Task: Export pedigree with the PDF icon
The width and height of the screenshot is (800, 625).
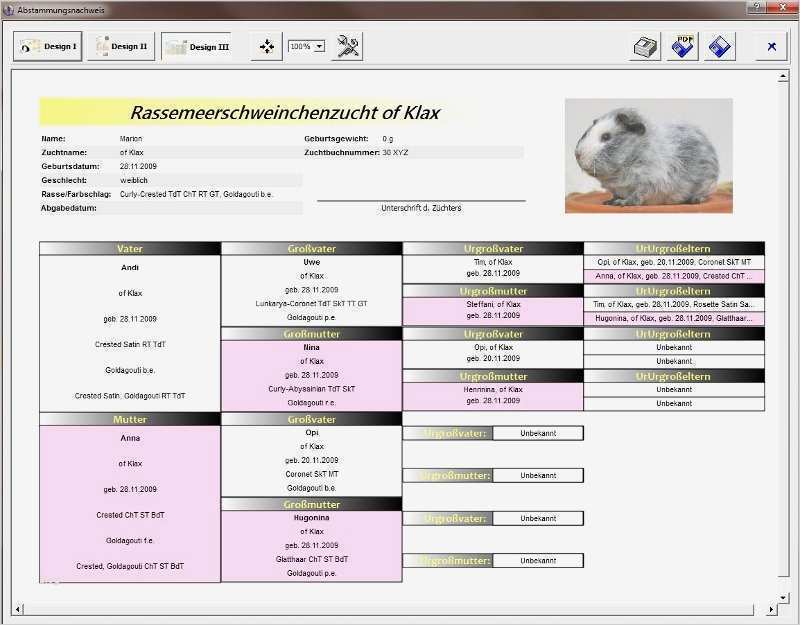Action: point(684,46)
